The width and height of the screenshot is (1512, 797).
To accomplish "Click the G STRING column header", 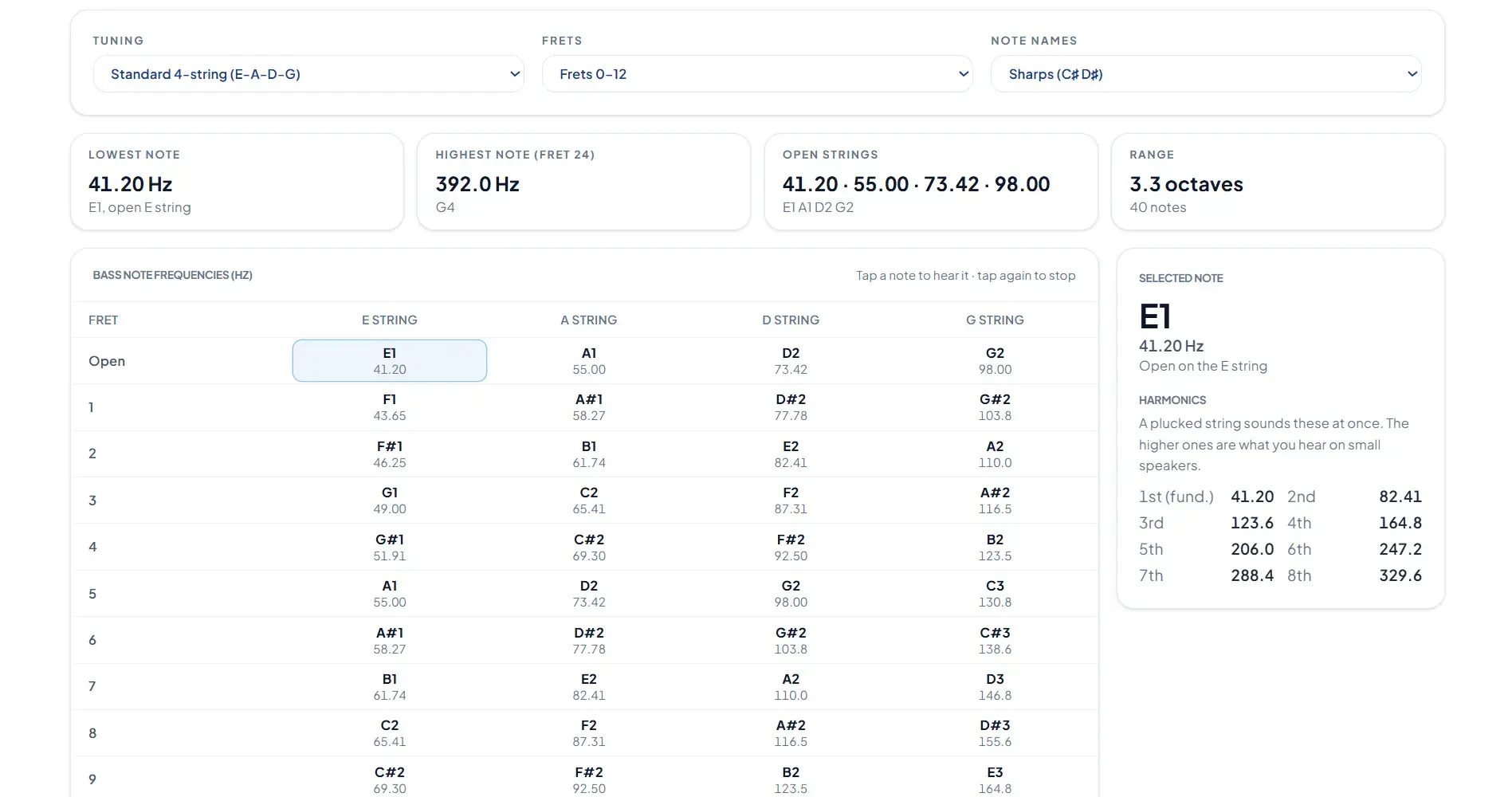I will tap(995, 320).
